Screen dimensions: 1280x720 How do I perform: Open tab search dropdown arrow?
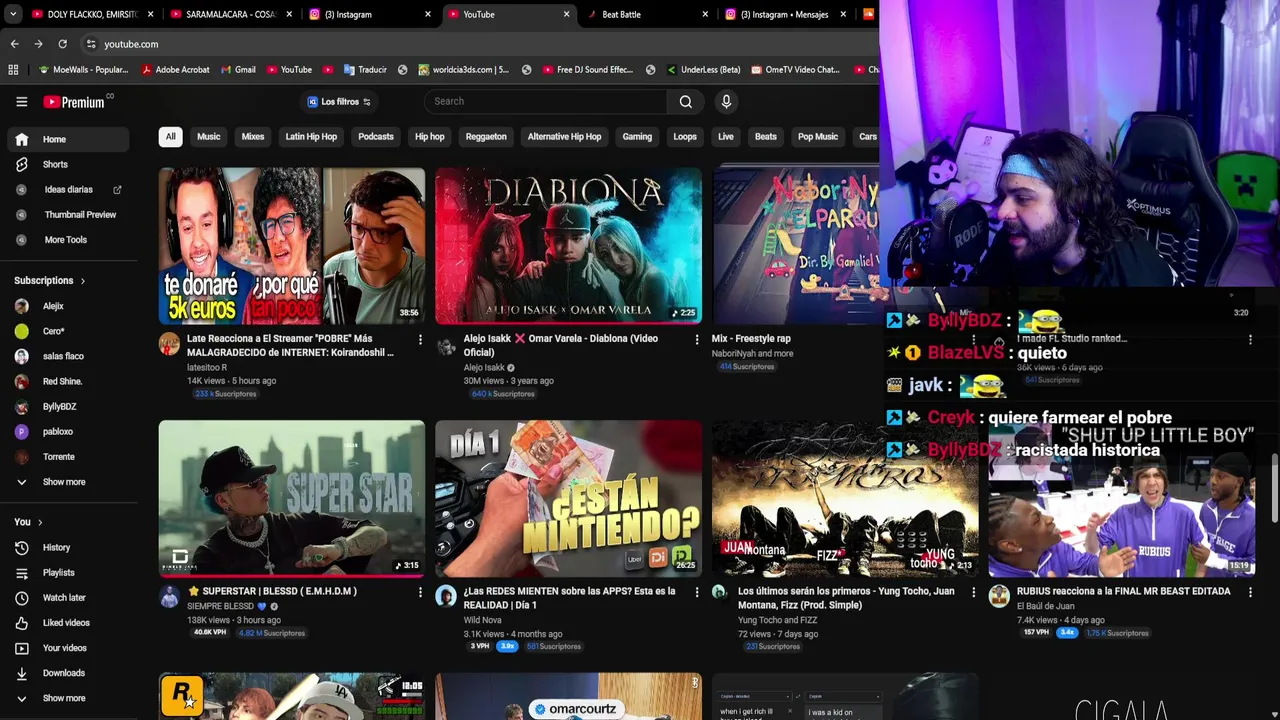13,14
